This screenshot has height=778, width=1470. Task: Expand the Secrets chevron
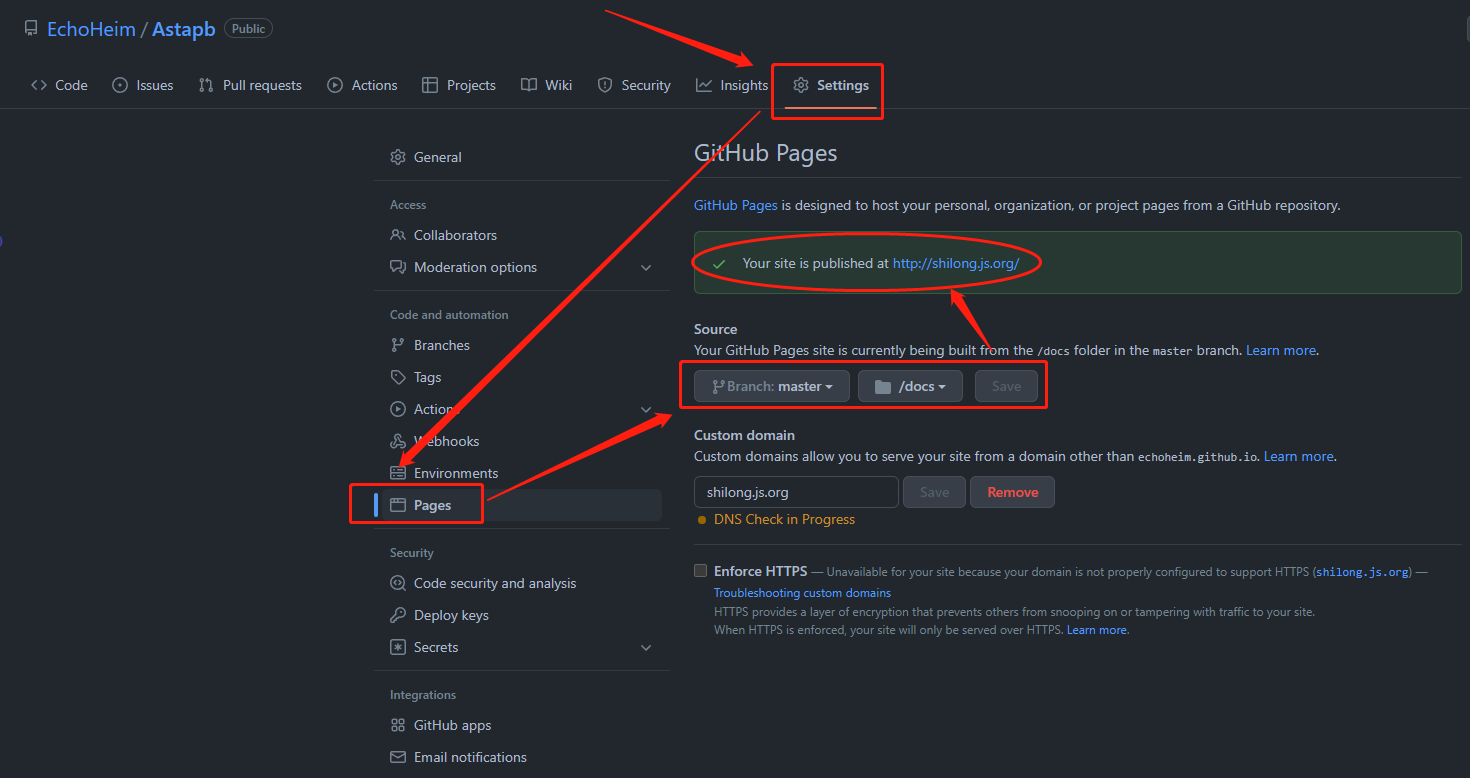646,647
